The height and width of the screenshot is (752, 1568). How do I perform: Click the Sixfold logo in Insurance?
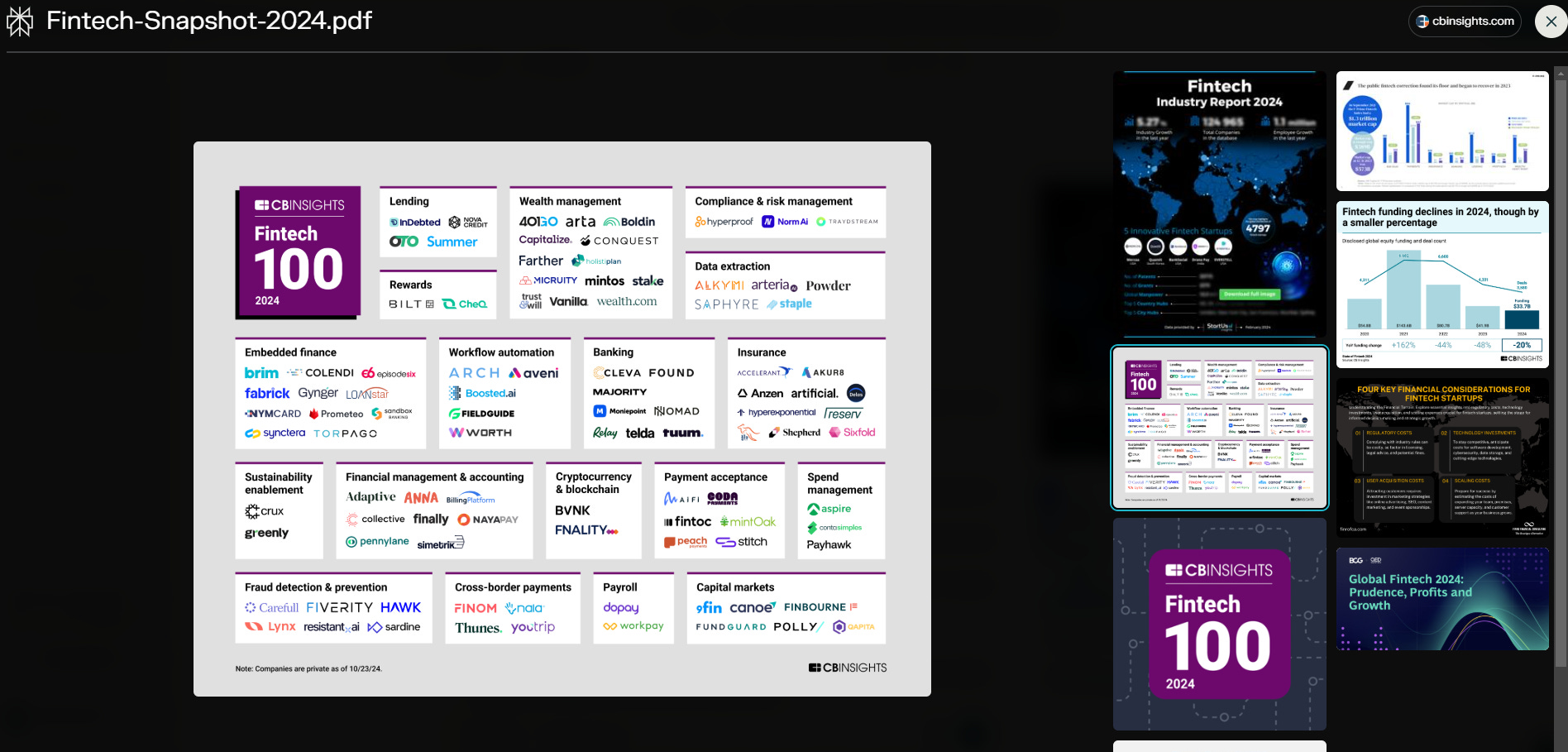852,432
